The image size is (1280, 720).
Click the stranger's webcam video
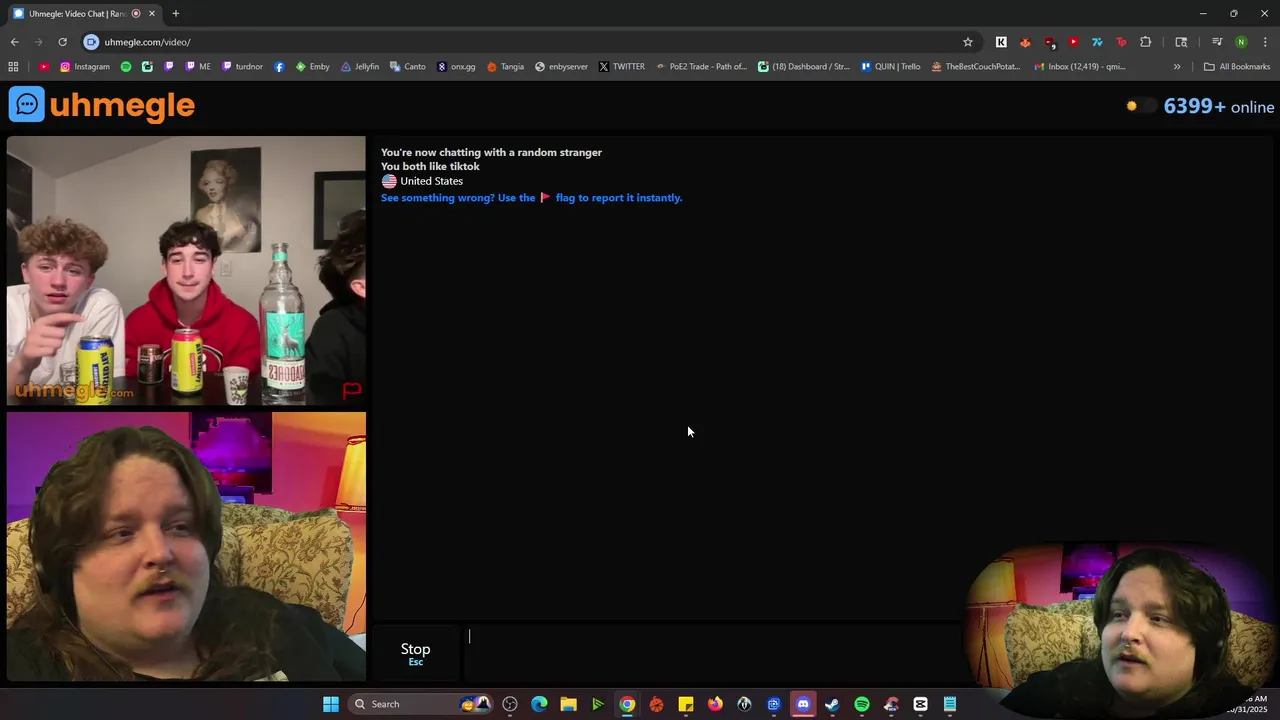click(186, 271)
